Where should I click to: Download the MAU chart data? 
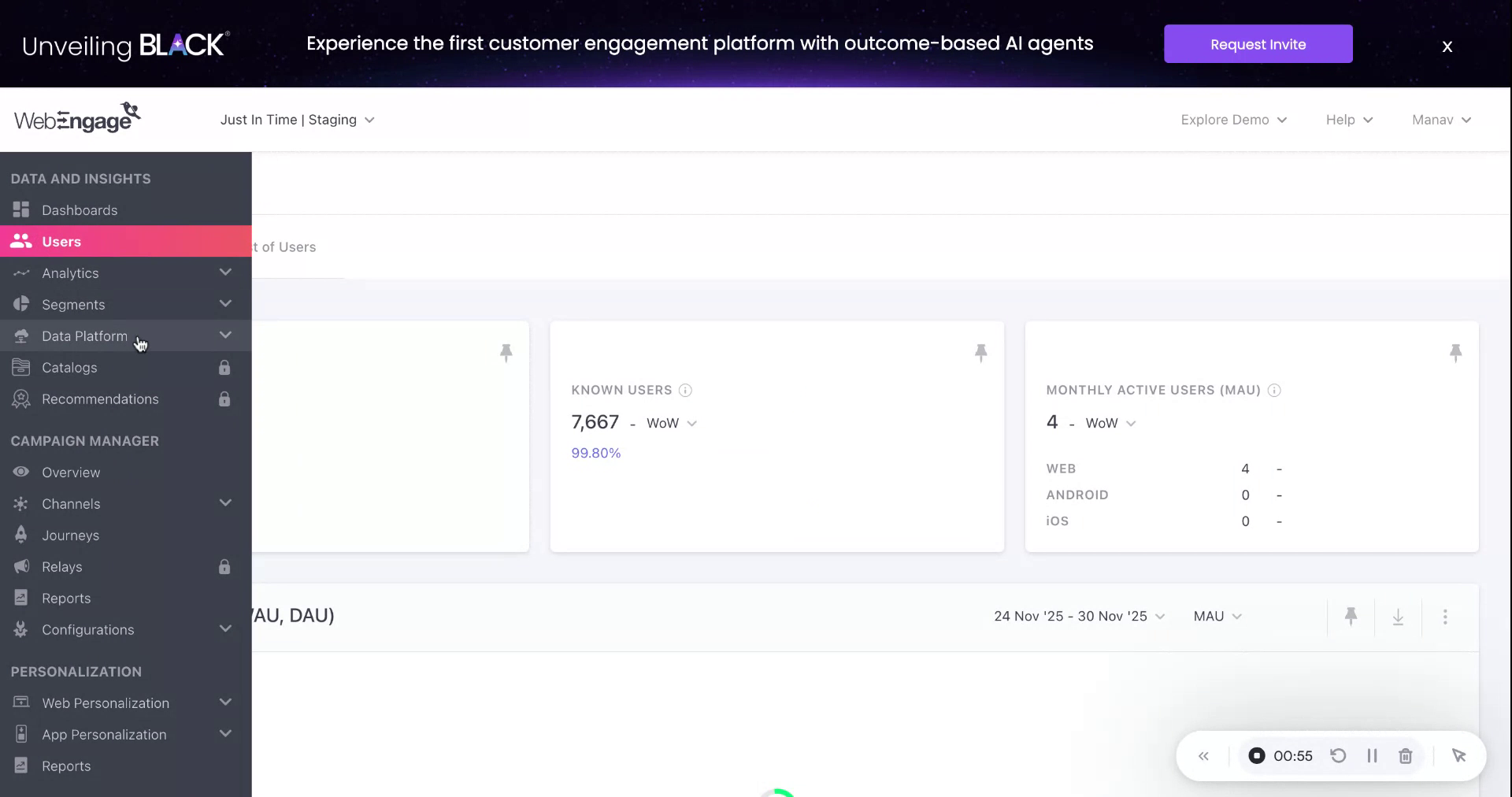[x=1398, y=617]
